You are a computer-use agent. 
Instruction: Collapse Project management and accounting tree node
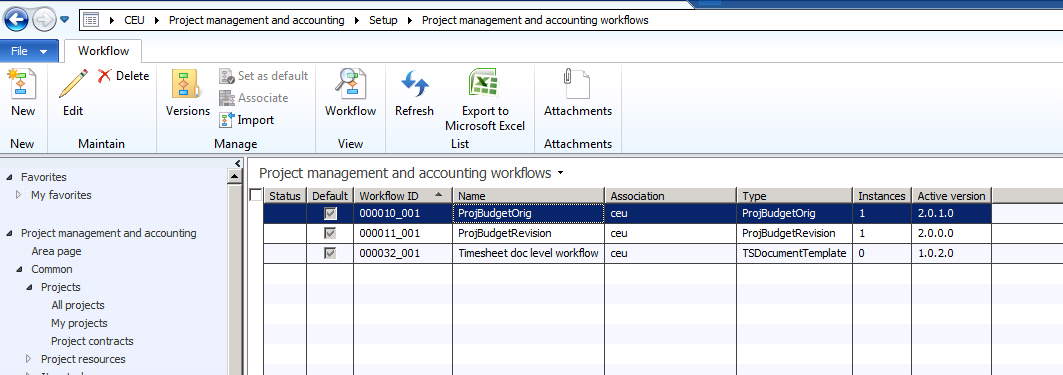pos(9,233)
